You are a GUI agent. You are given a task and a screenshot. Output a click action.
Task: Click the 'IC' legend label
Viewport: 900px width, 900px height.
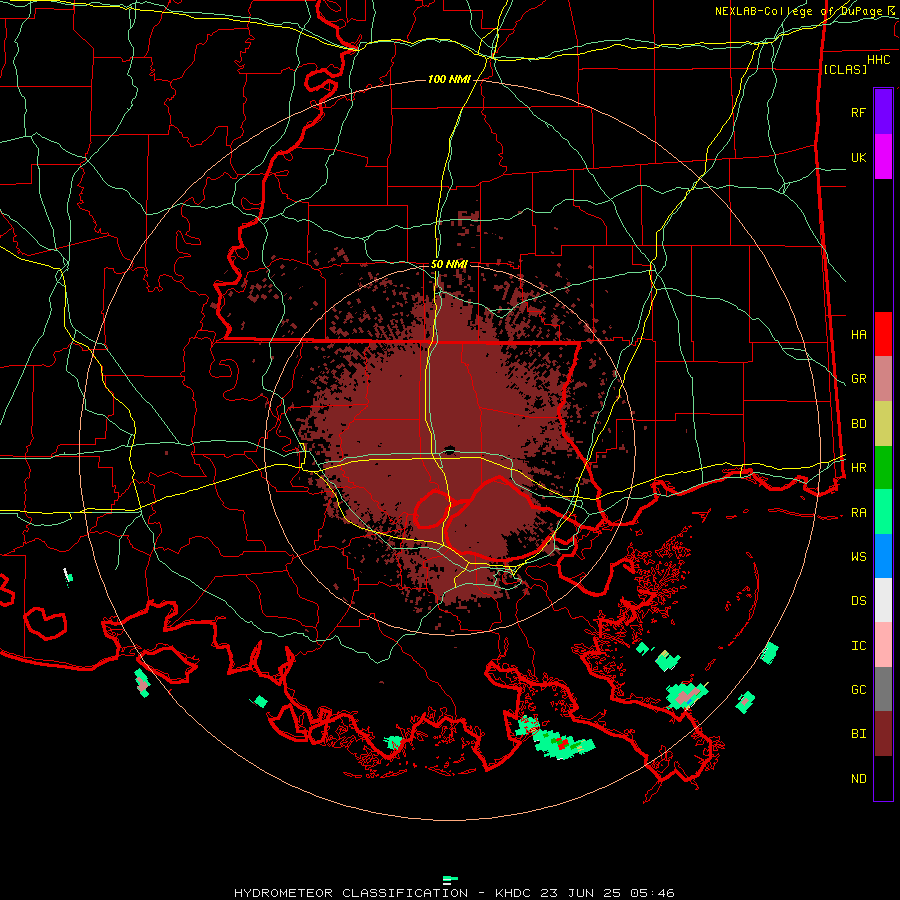pos(858,645)
